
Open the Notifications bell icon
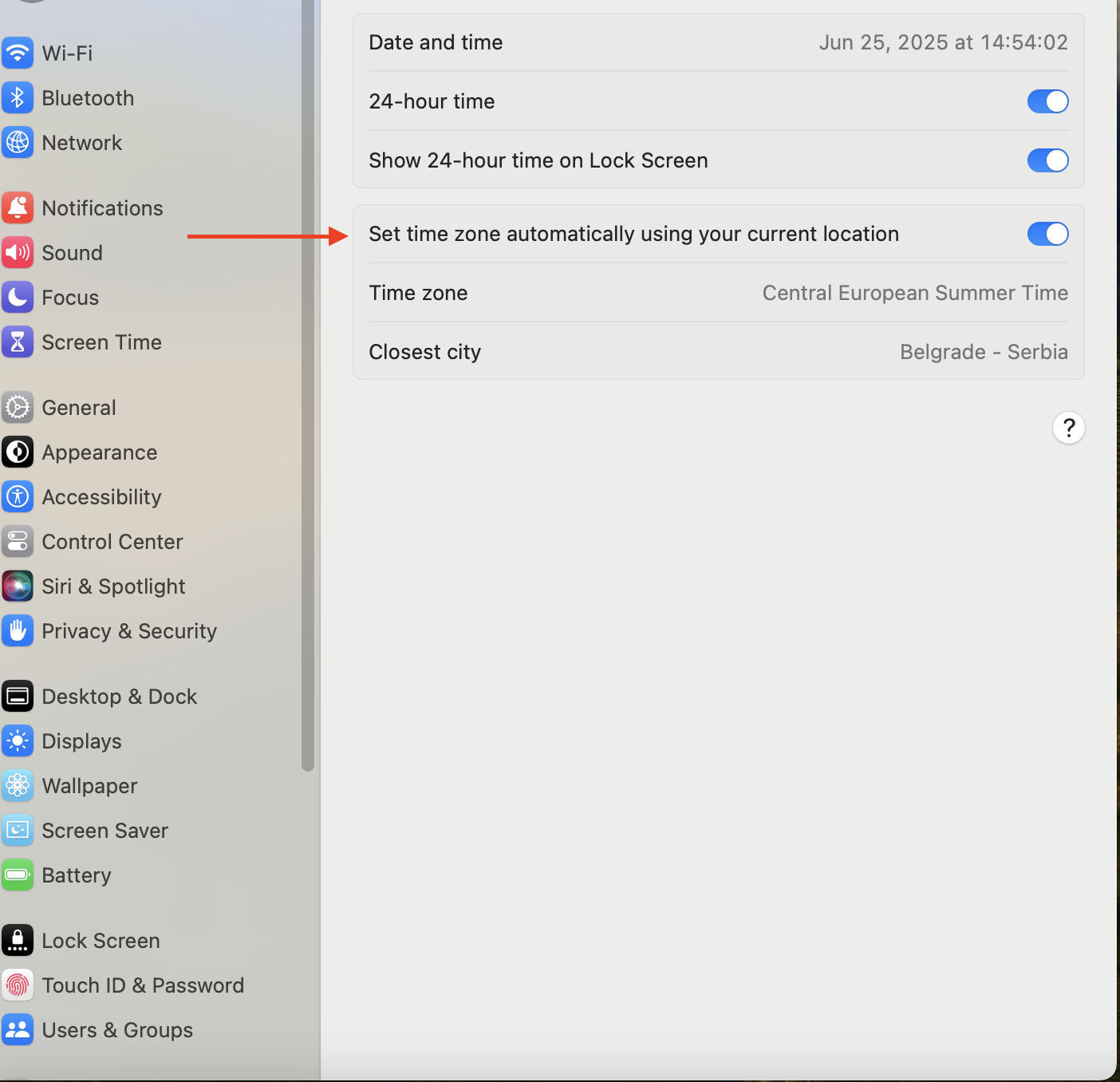18,208
